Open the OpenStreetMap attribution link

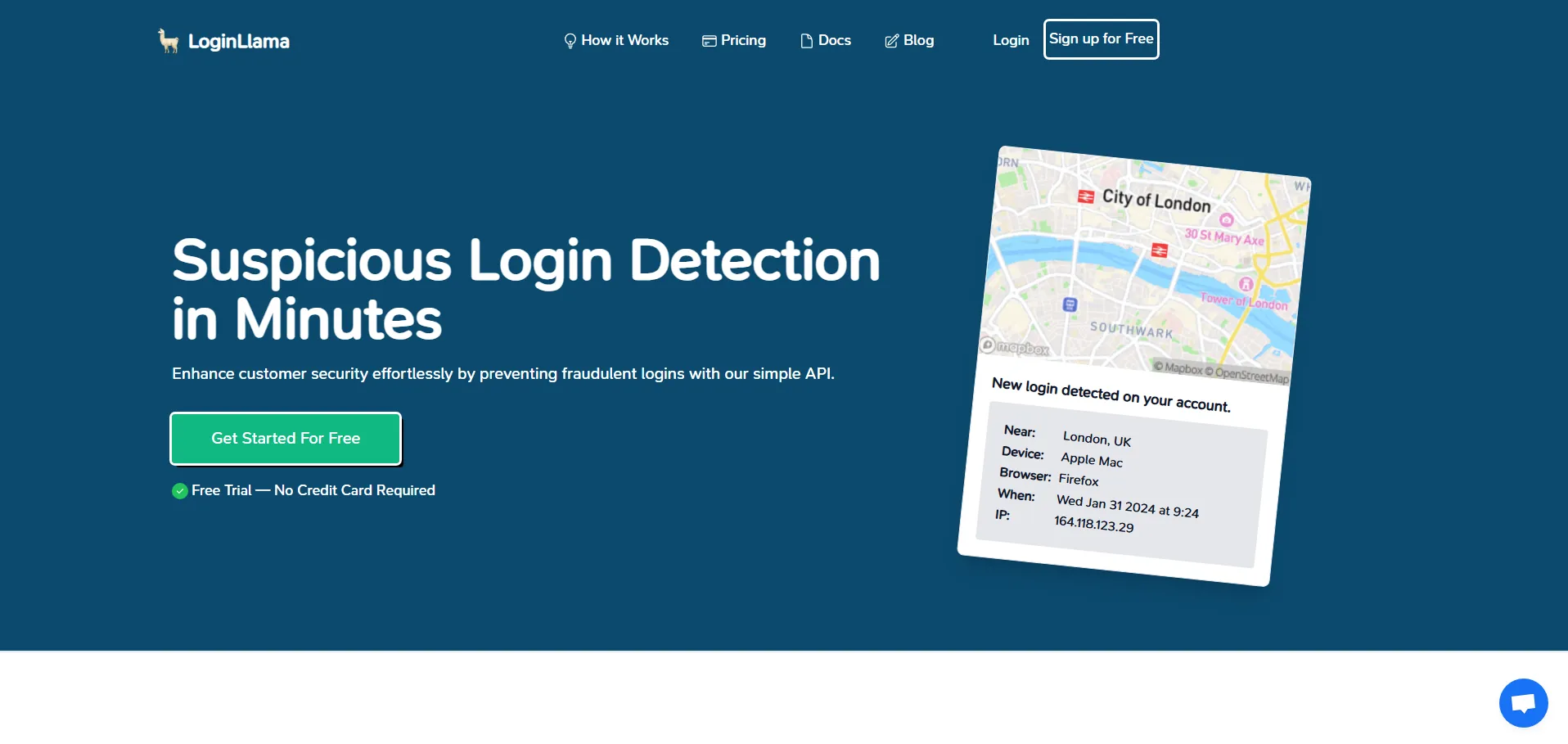tap(1250, 374)
